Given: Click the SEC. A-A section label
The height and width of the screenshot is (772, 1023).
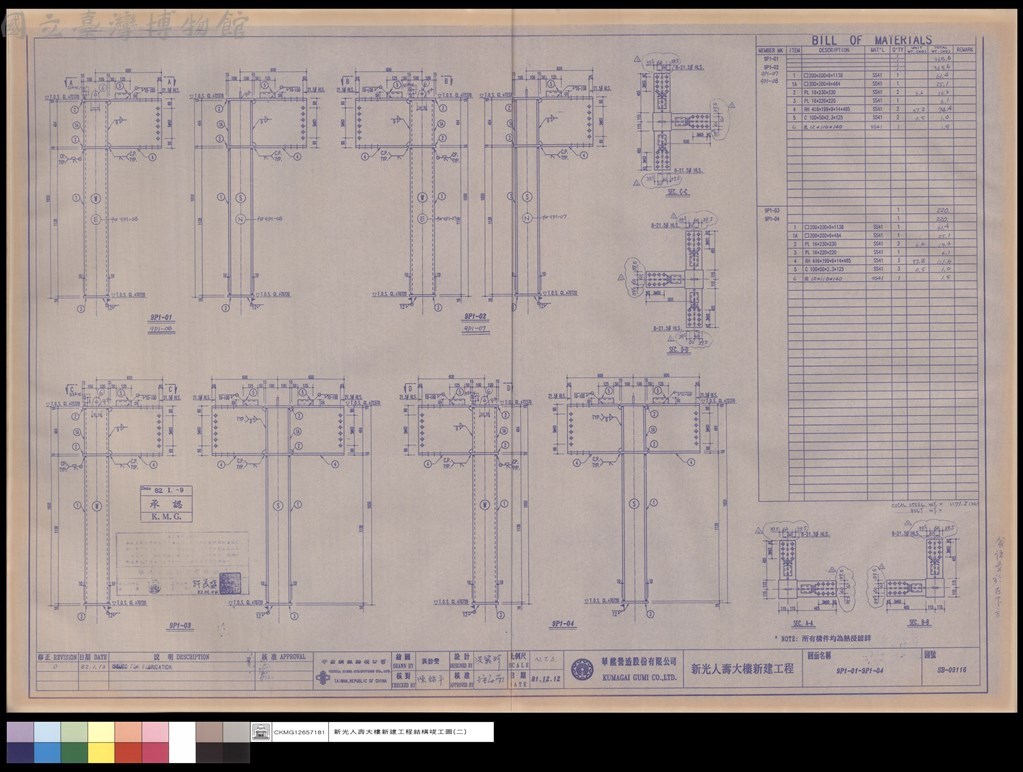Looking at the screenshot, I should pos(802,624).
